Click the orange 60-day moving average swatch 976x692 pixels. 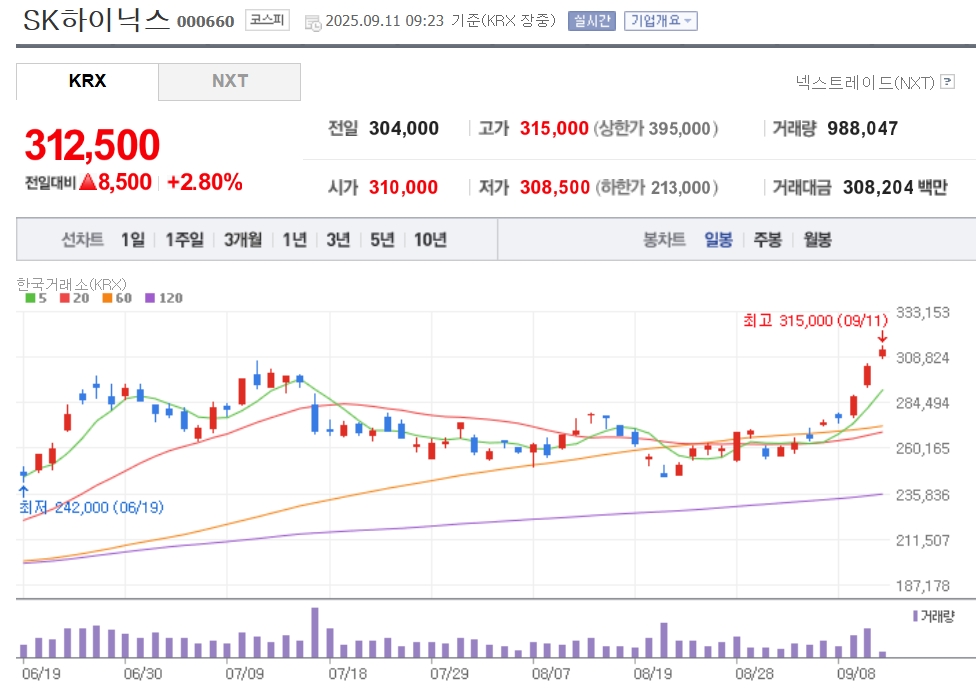pos(107,298)
